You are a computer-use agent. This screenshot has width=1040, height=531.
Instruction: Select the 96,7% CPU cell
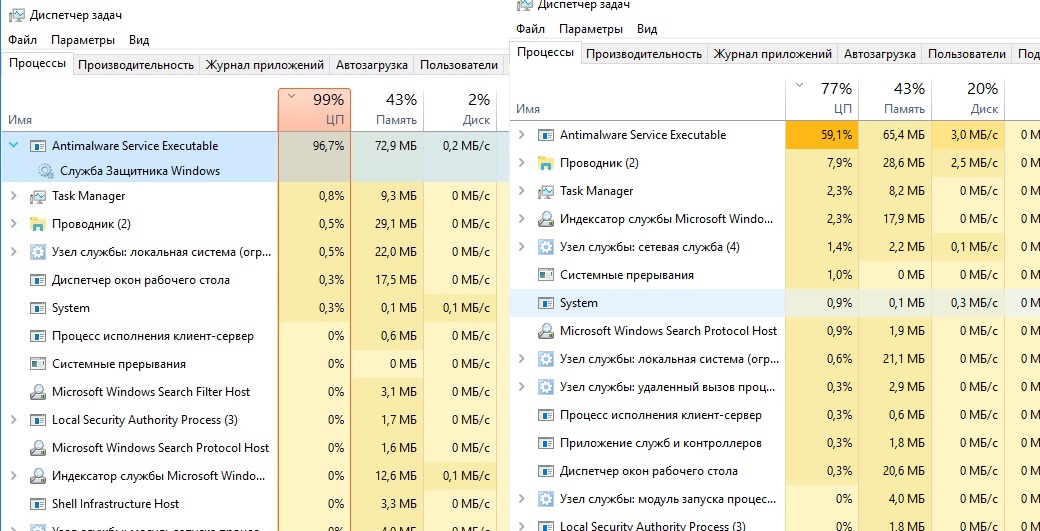[x=314, y=146]
